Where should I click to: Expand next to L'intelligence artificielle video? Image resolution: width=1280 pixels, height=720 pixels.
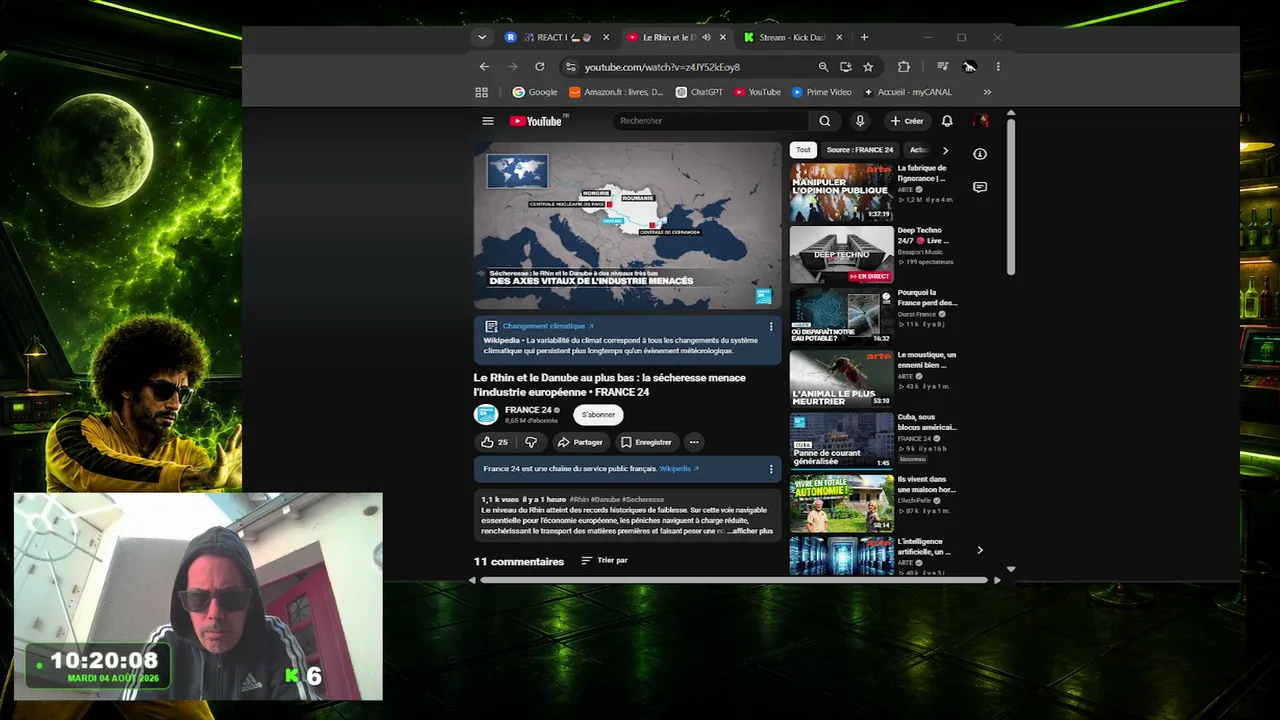(980, 550)
